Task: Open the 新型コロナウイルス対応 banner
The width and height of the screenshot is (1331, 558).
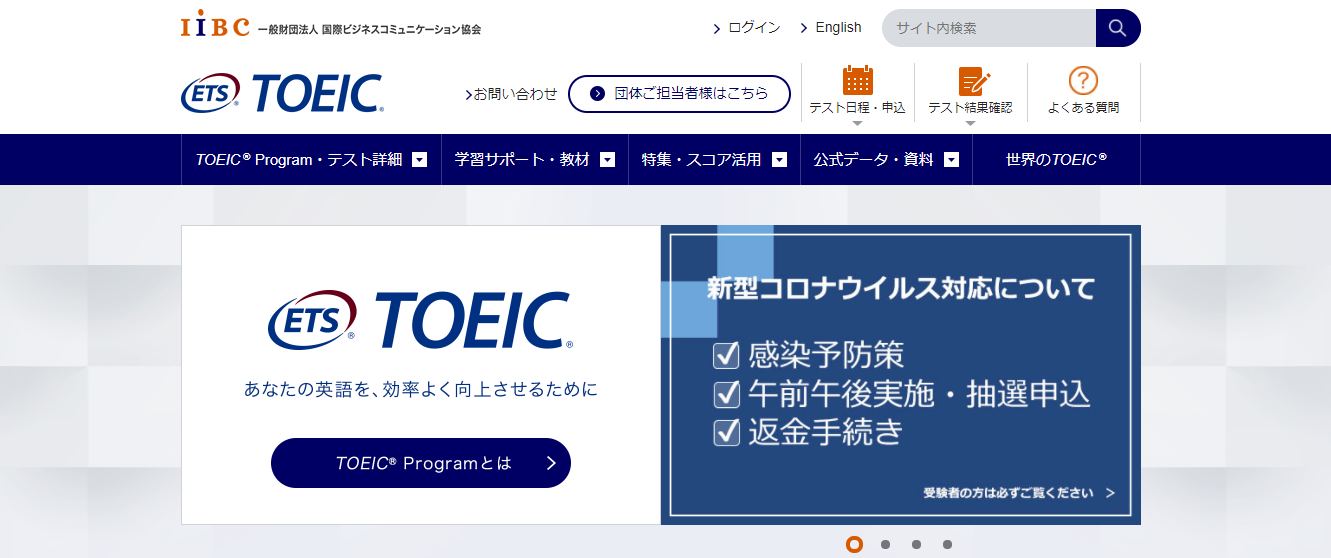Action: (x=901, y=375)
